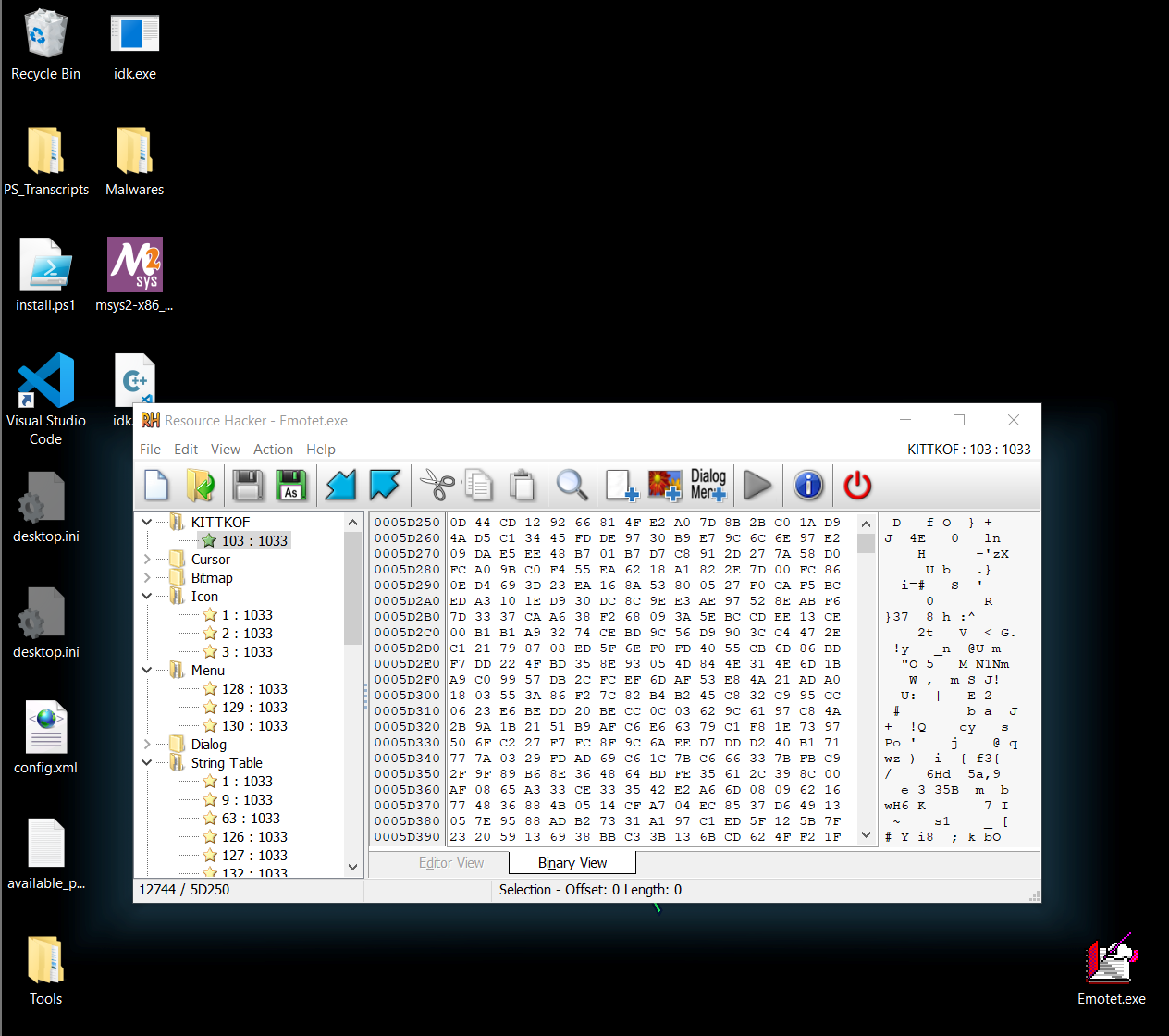Select the idk.exe desktop icon
The height and width of the screenshot is (1036, 1169).
coord(135,45)
